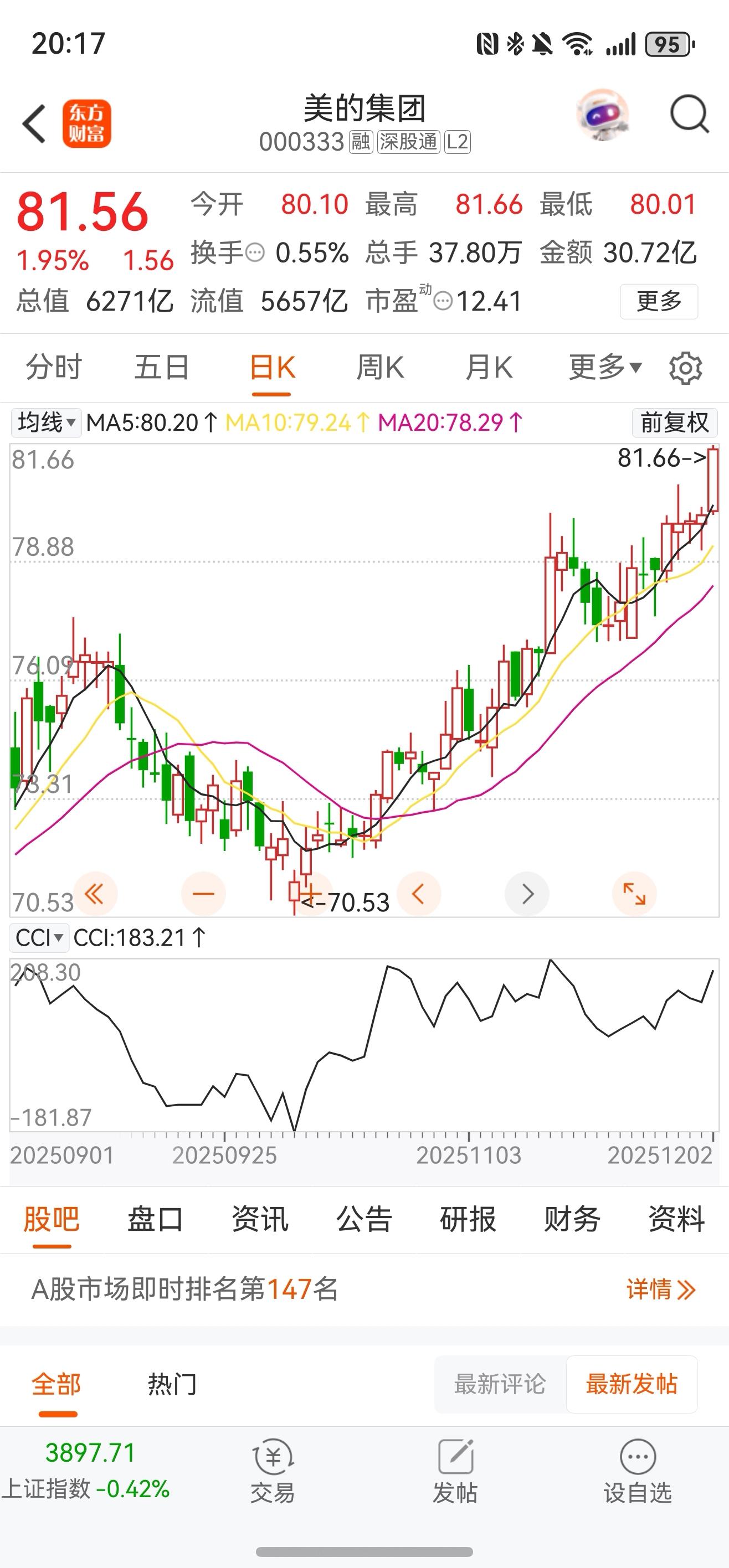The width and height of the screenshot is (729, 1568).
Task: Zoom in chart with plus button
Action: click(x=311, y=894)
